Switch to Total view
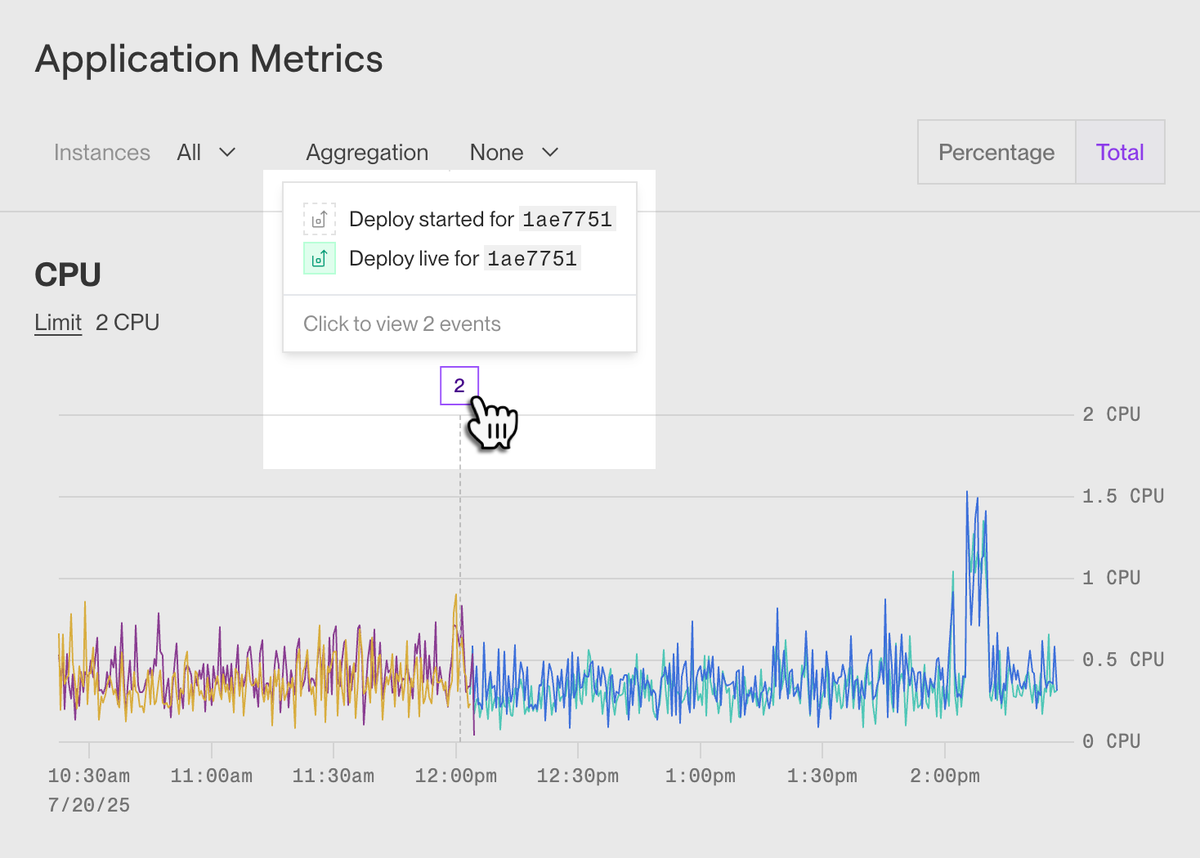The width and height of the screenshot is (1200, 858). 1120,152
